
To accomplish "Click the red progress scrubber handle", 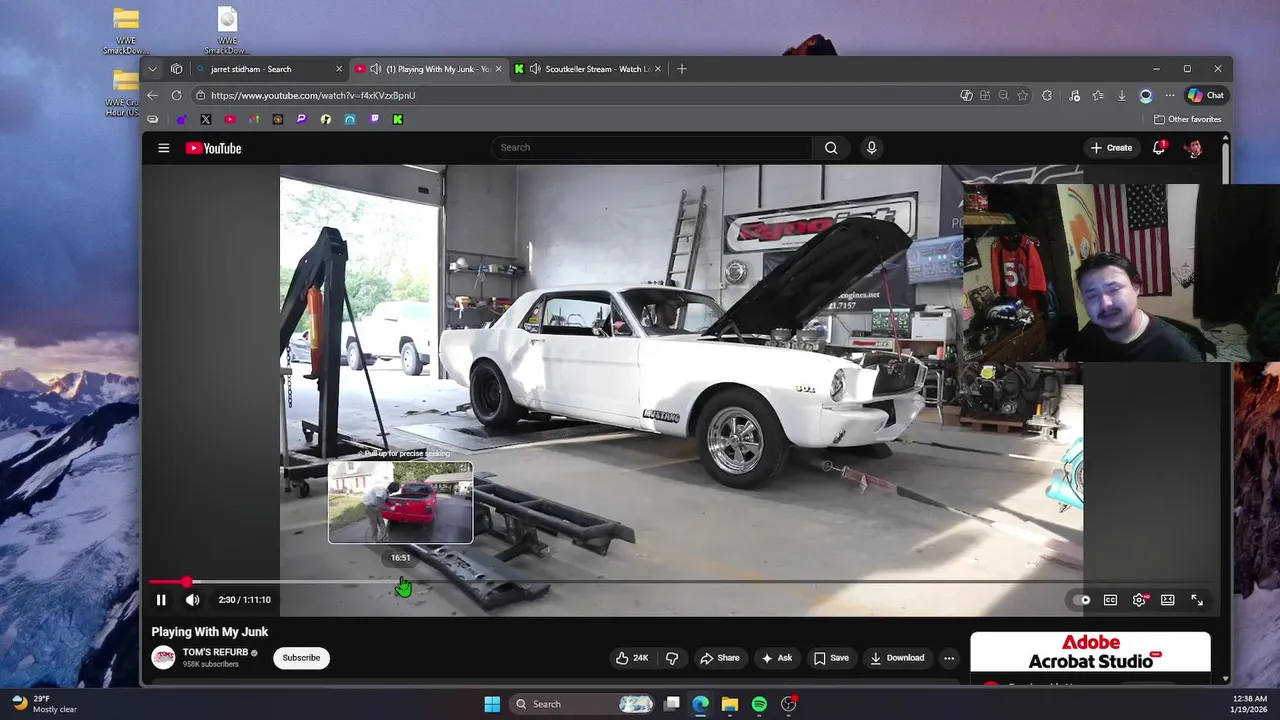I will pos(186,582).
